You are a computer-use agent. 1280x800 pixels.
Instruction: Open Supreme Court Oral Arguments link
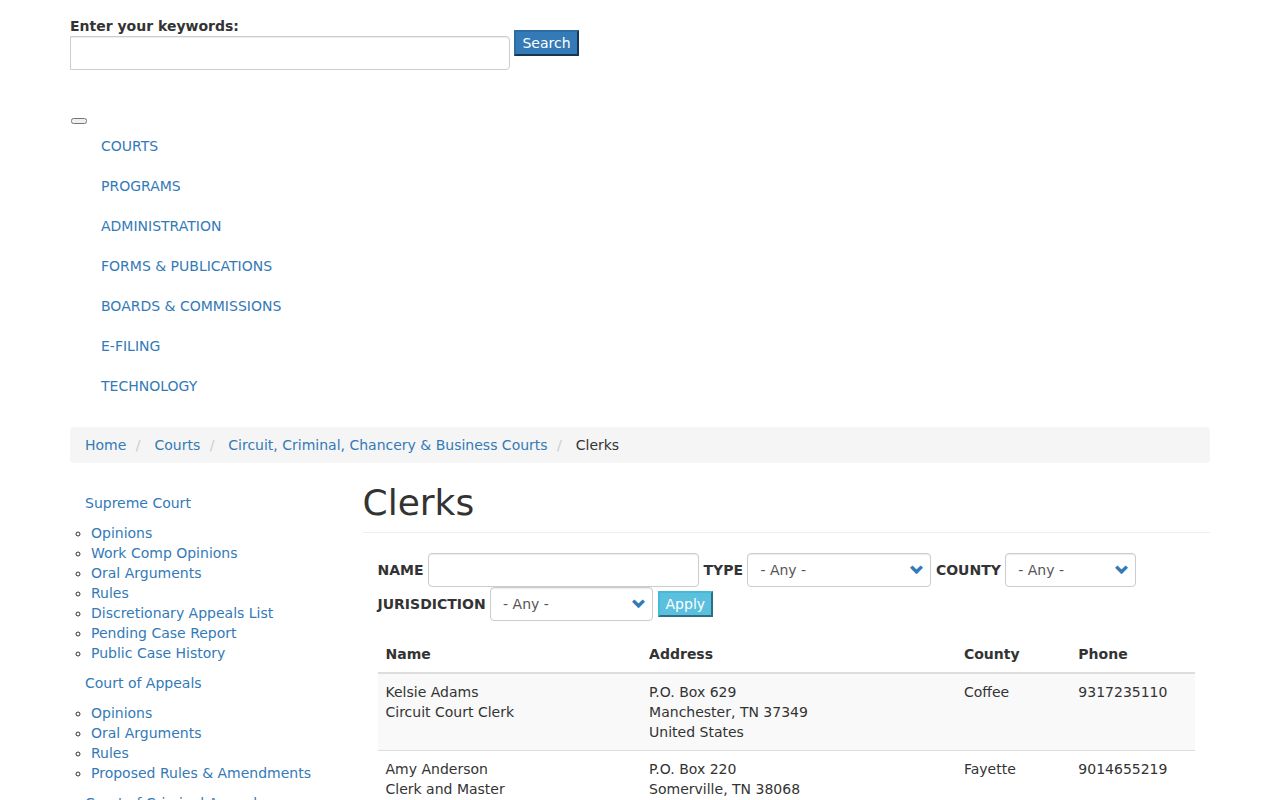(146, 573)
